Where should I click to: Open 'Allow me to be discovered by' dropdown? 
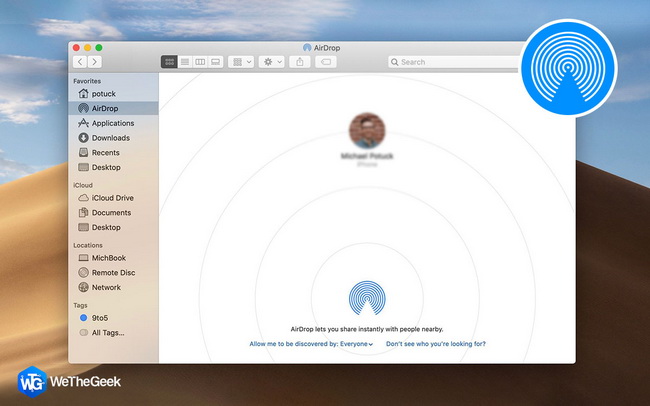coord(311,344)
